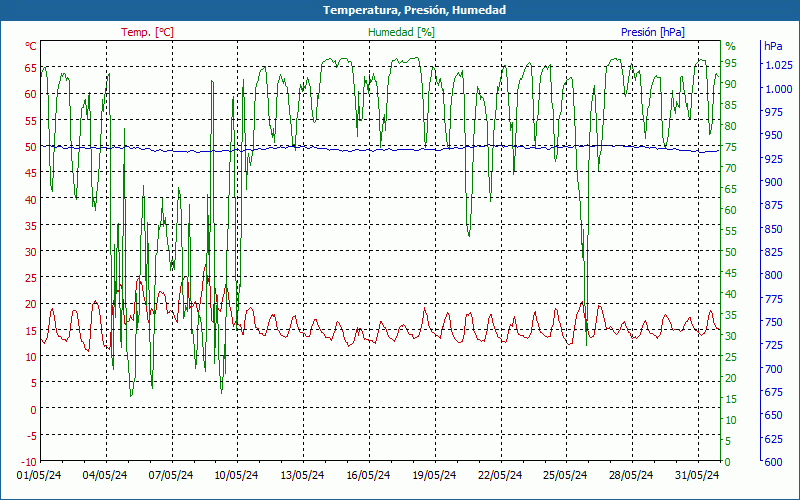
Task: Click the date label 01/05/24
Action: pyautogui.click(x=39, y=476)
